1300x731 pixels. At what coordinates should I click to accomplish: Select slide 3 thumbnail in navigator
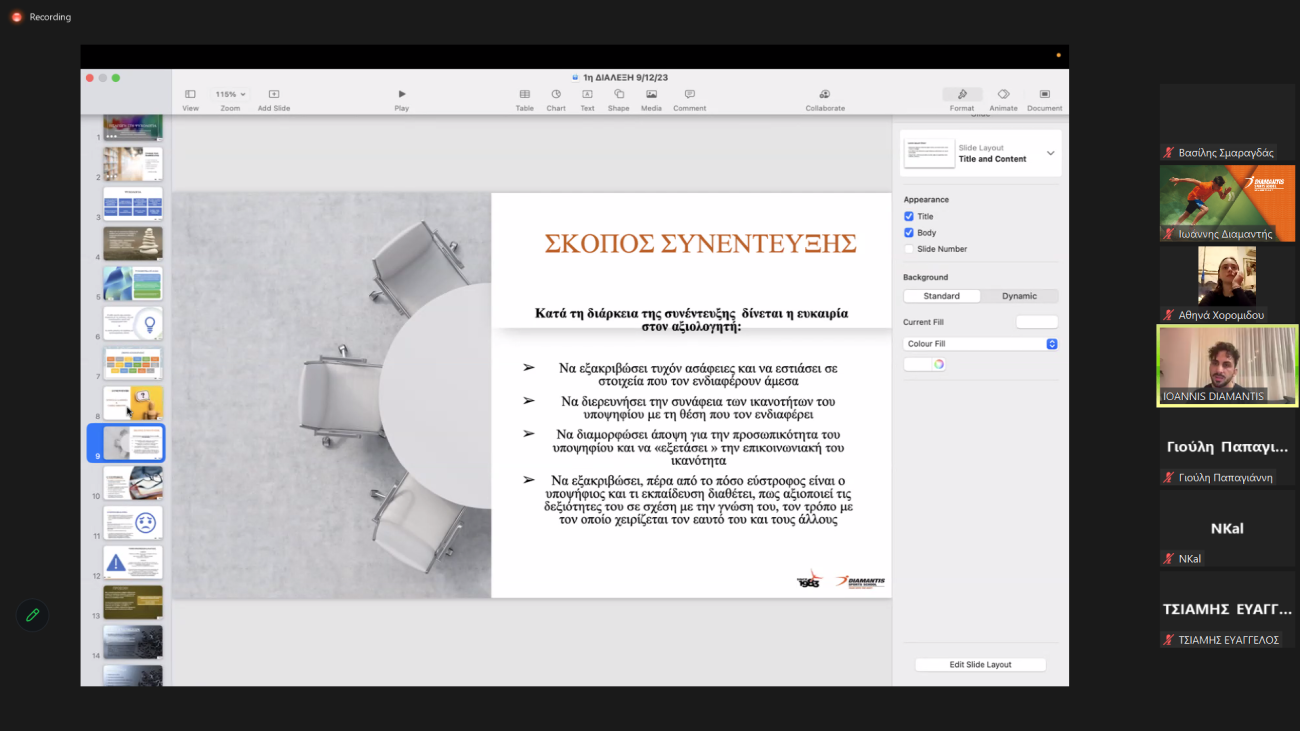coord(133,204)
